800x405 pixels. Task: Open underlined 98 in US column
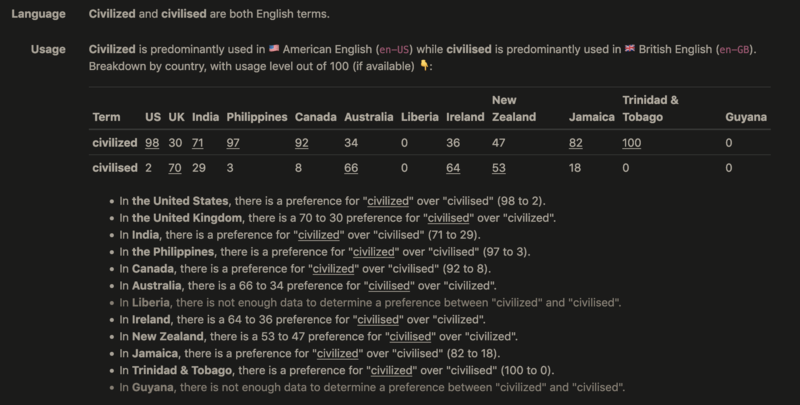[x=152, y=143]
